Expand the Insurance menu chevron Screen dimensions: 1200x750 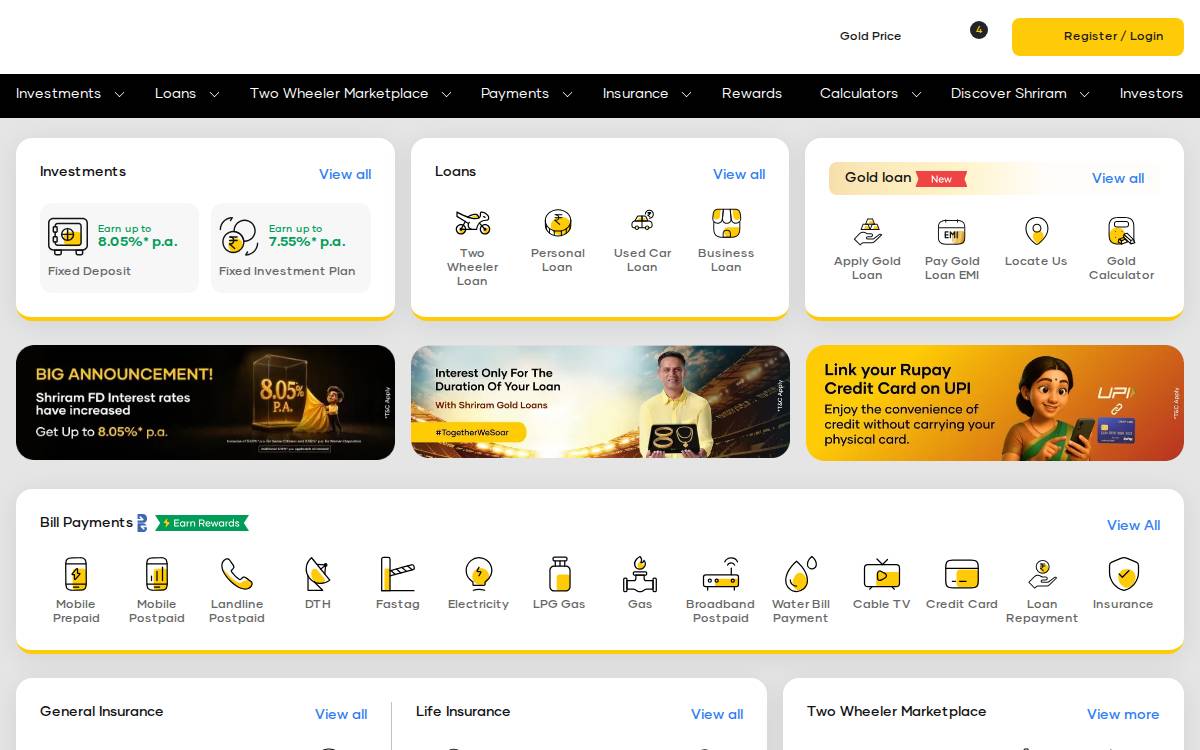(x=686, y=94)
